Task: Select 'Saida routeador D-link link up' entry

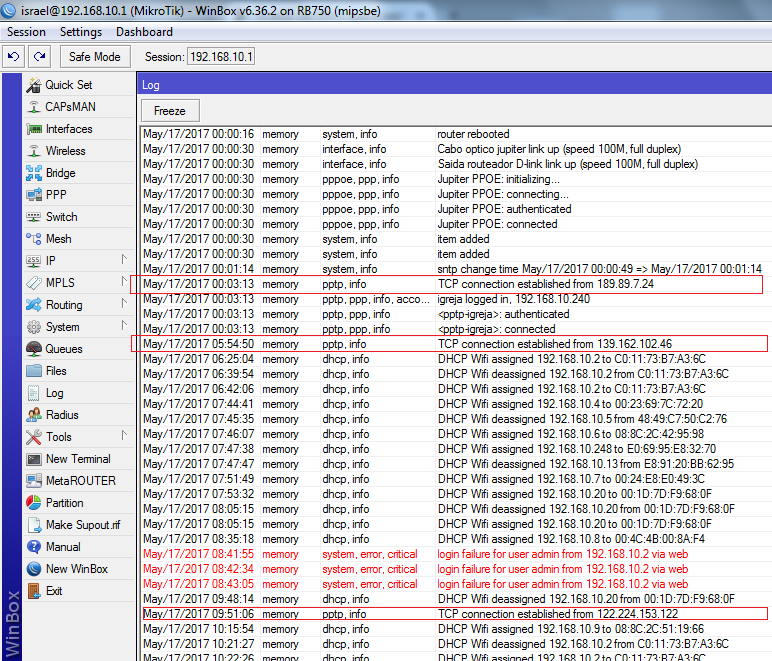Action: [x=456, y=164]
